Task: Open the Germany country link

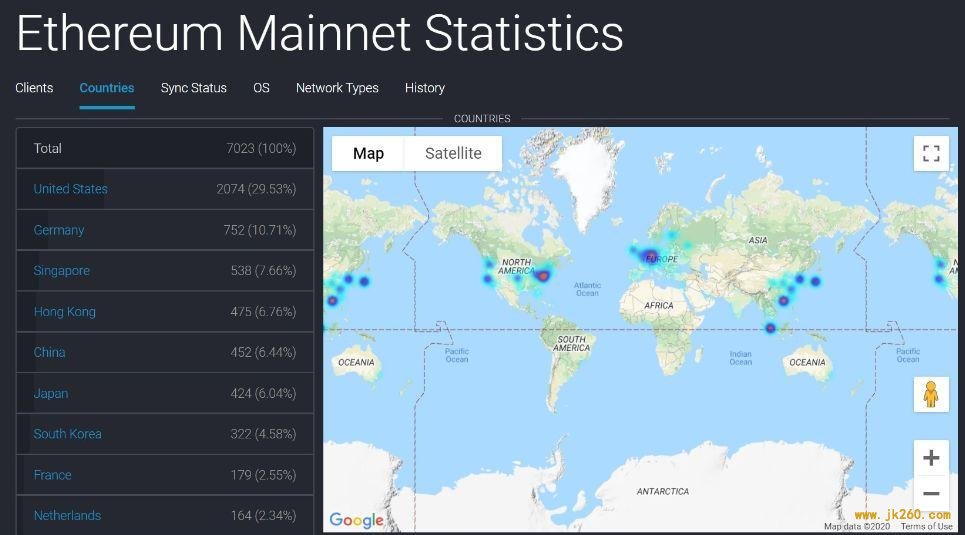Action: click(58, 230)
